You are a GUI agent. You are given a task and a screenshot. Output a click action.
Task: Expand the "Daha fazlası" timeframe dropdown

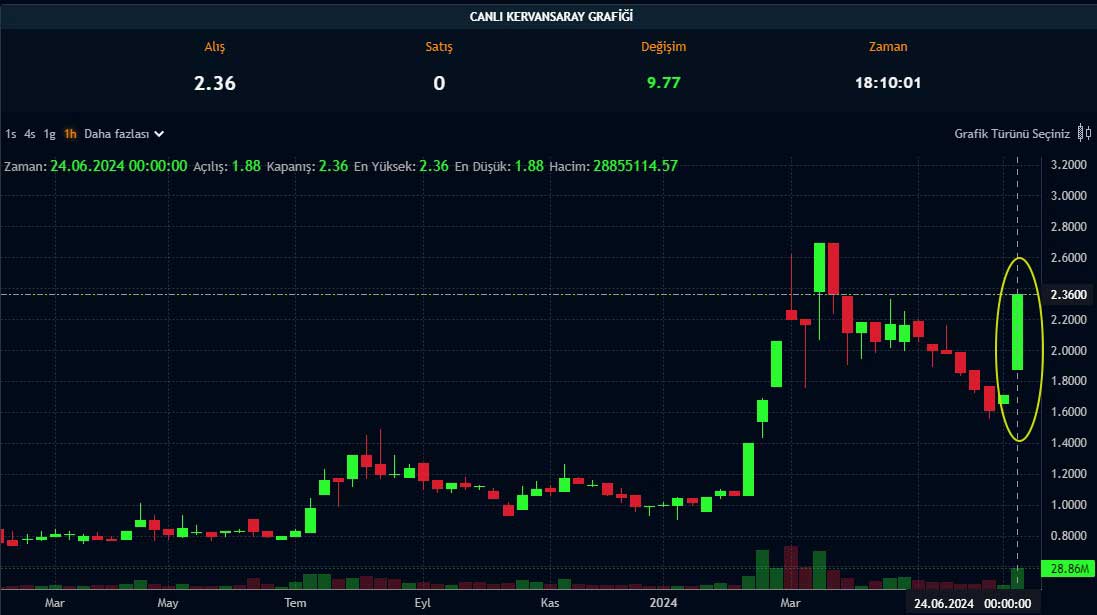click(124, 134)
